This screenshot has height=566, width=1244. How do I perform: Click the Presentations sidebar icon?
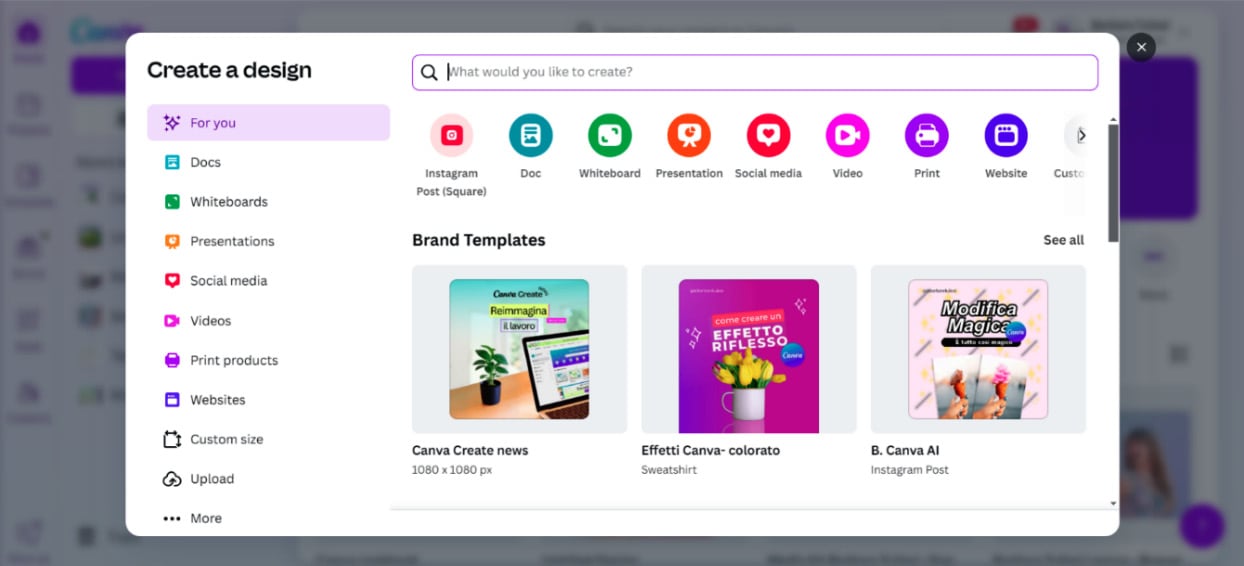(x=172, y=241)
